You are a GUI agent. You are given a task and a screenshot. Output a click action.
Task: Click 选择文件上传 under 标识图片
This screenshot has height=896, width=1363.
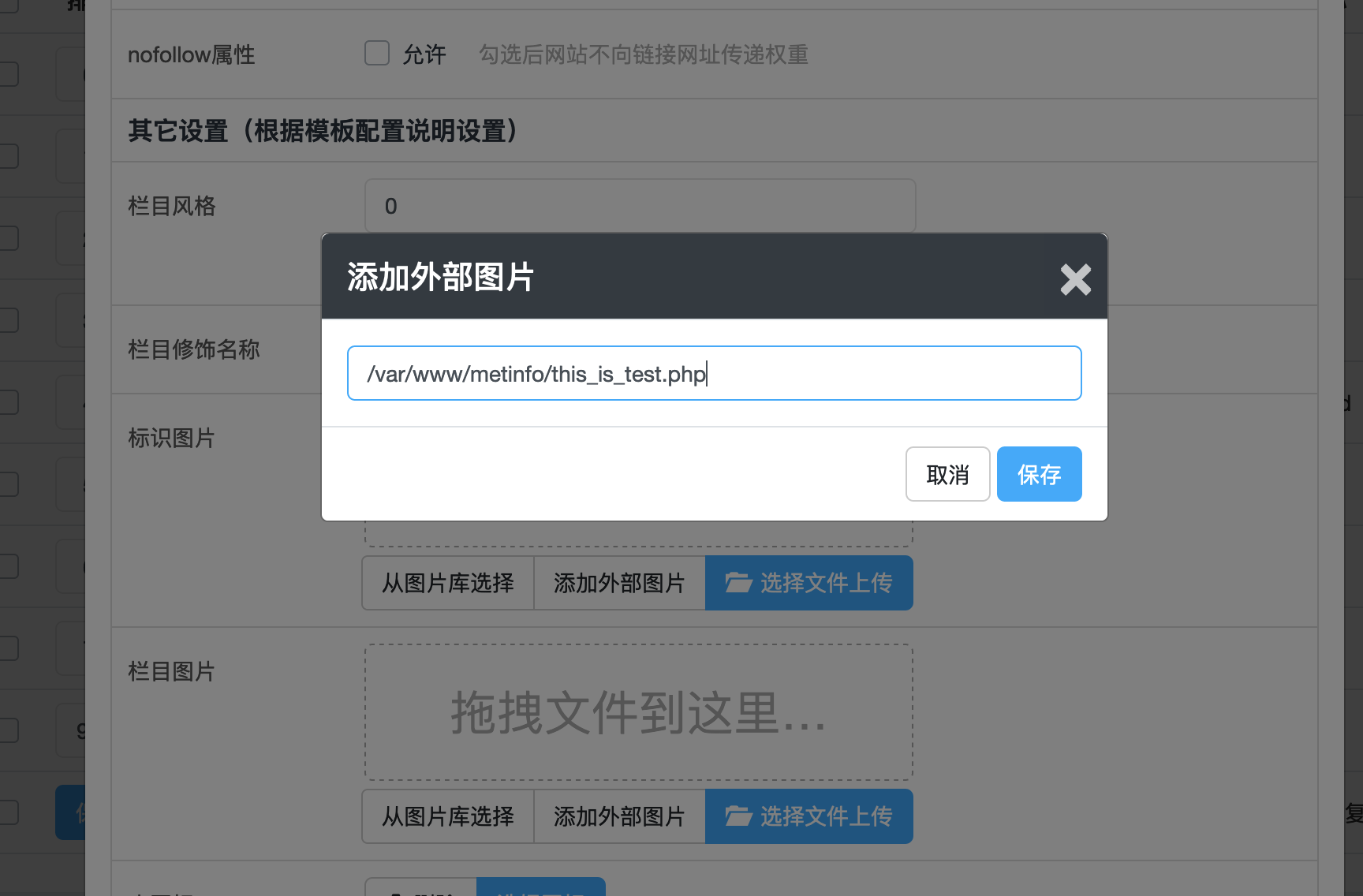(809, 583)
